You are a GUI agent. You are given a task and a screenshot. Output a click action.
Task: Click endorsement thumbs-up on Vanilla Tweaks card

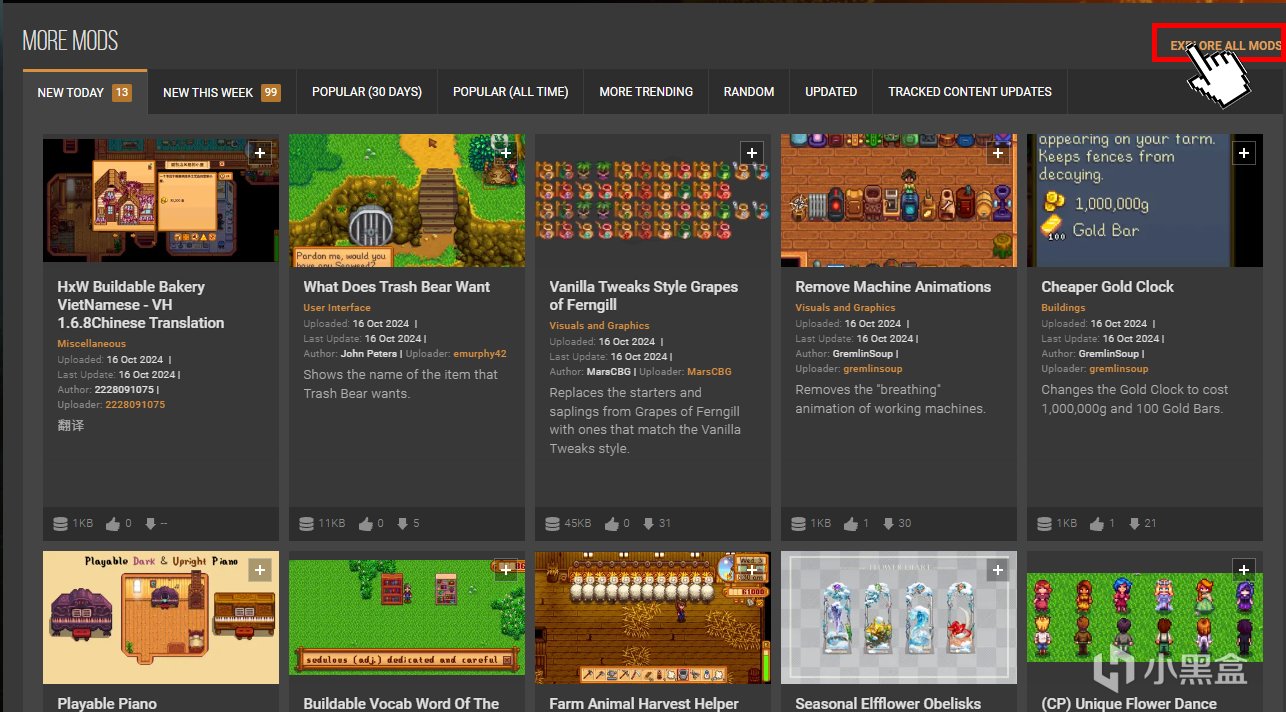coord(612,523)
